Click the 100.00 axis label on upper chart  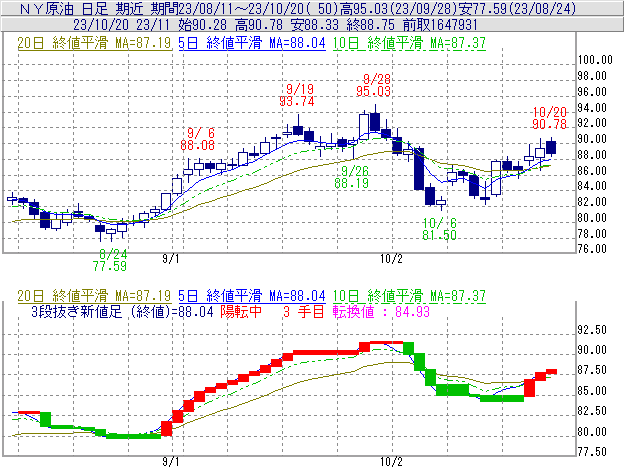pos(595,60)
